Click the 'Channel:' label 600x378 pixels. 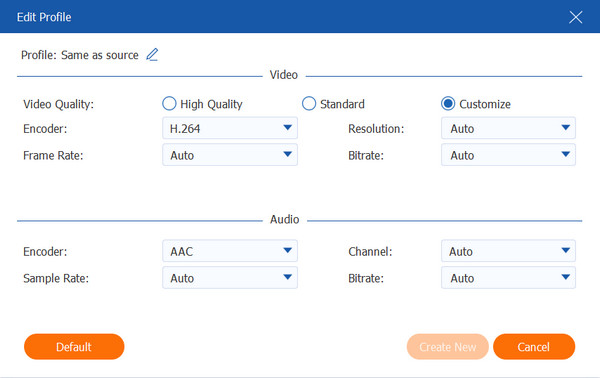[370, 251]
